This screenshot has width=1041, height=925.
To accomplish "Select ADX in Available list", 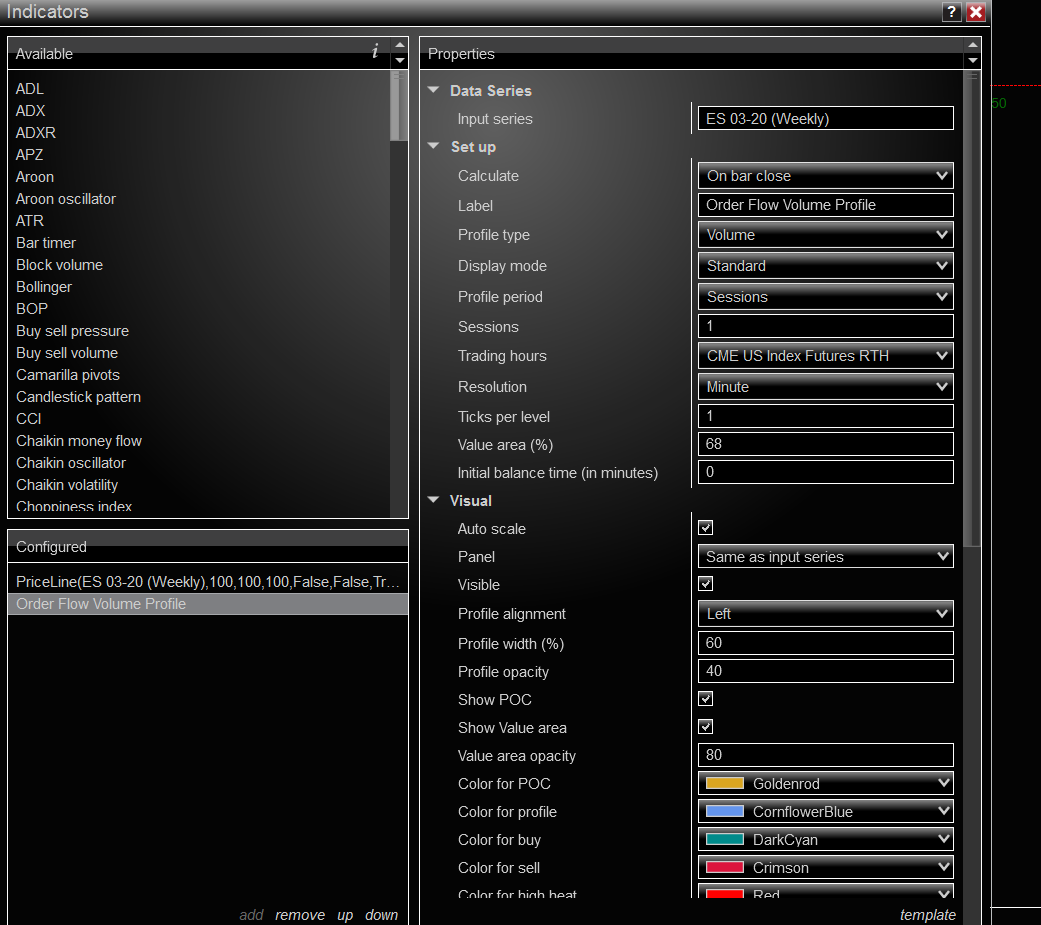I will [31, 110].
